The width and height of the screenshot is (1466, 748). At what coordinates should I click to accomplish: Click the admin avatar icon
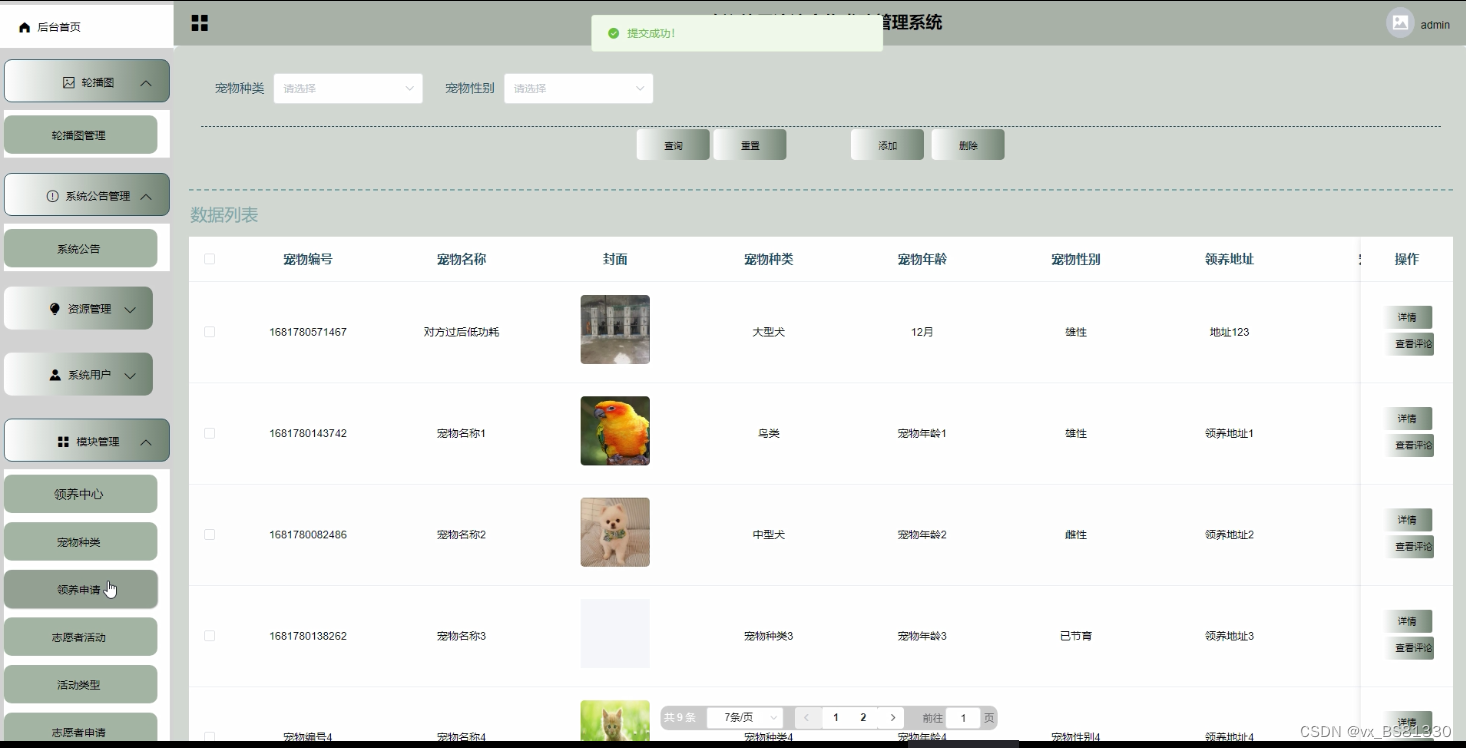pos(1400,23)
